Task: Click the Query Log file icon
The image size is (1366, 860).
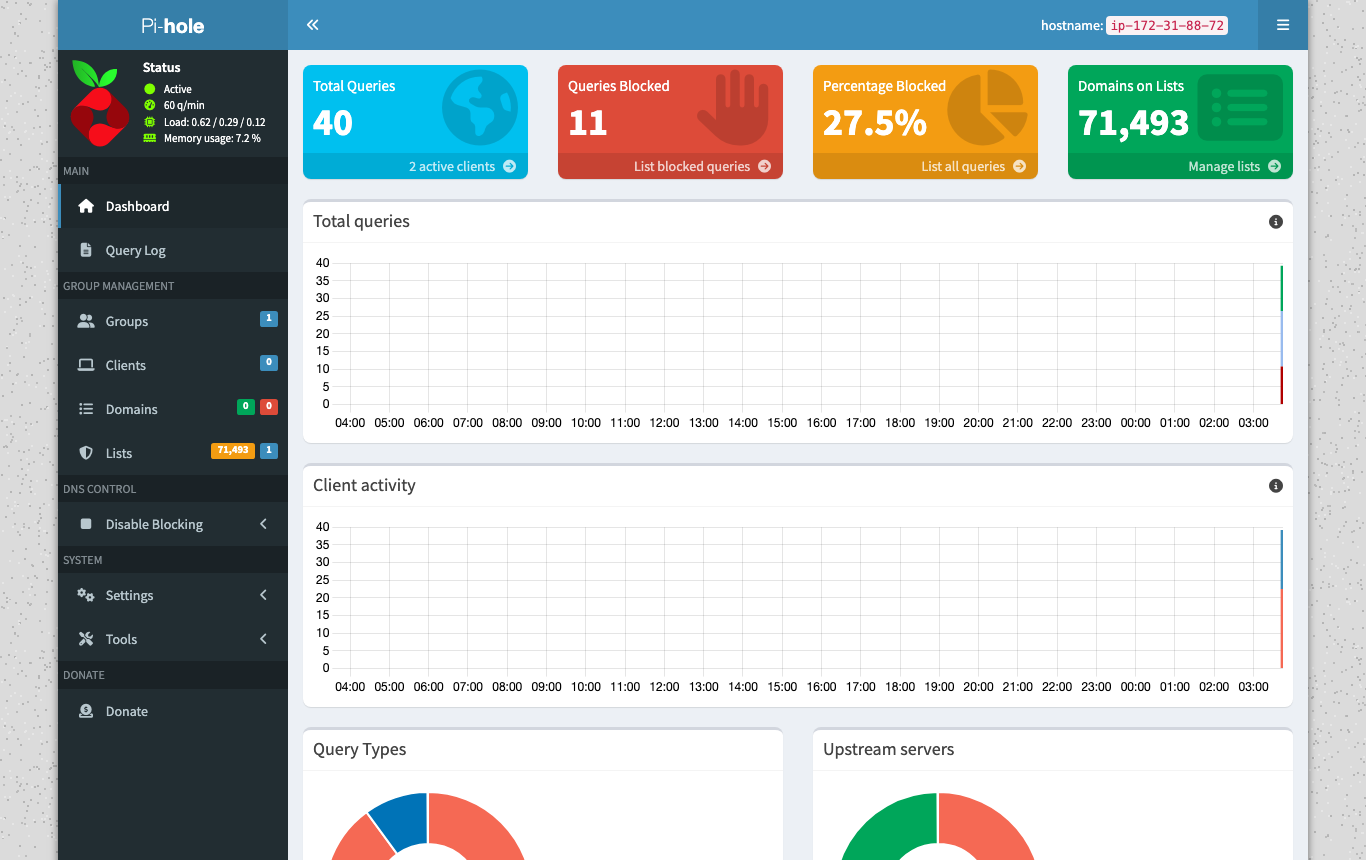Action: tap(86, 250)
